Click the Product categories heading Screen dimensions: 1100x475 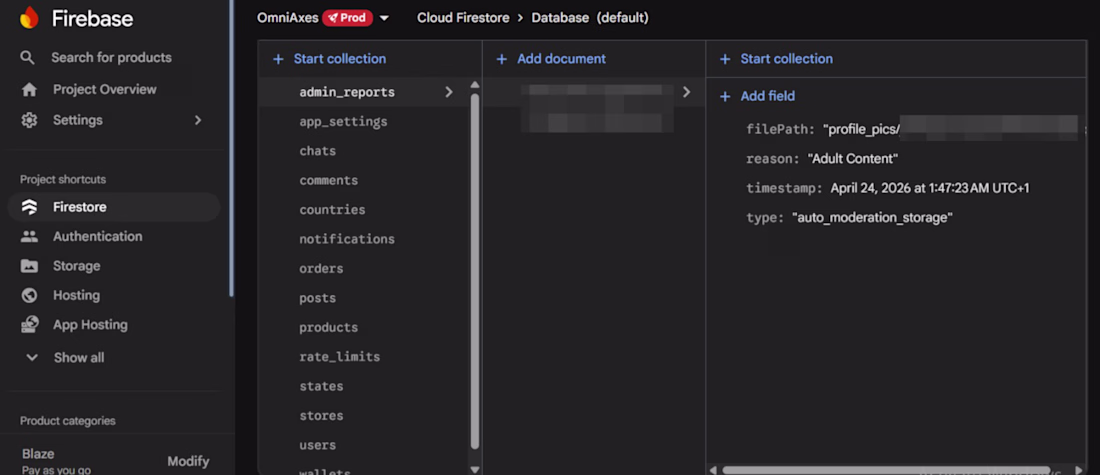(68, 421)
